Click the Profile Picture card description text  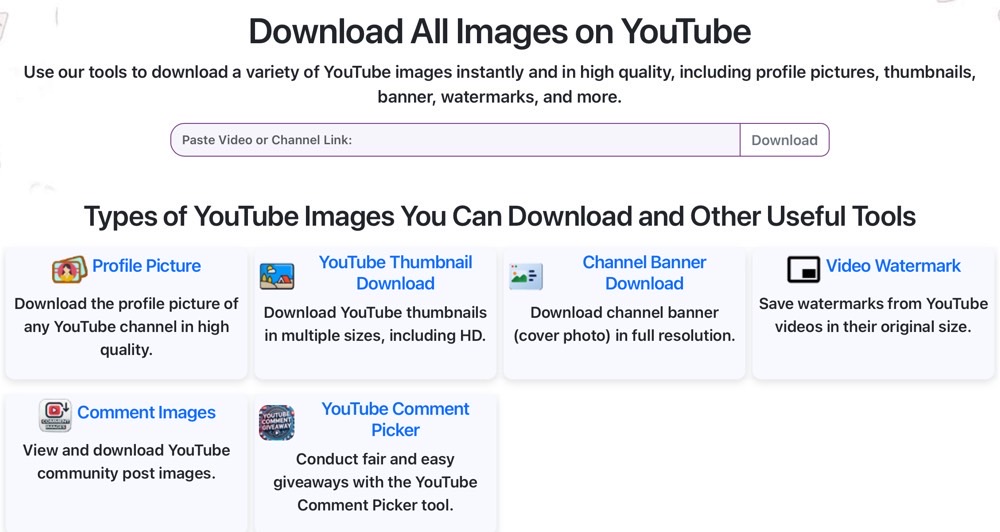126,326
